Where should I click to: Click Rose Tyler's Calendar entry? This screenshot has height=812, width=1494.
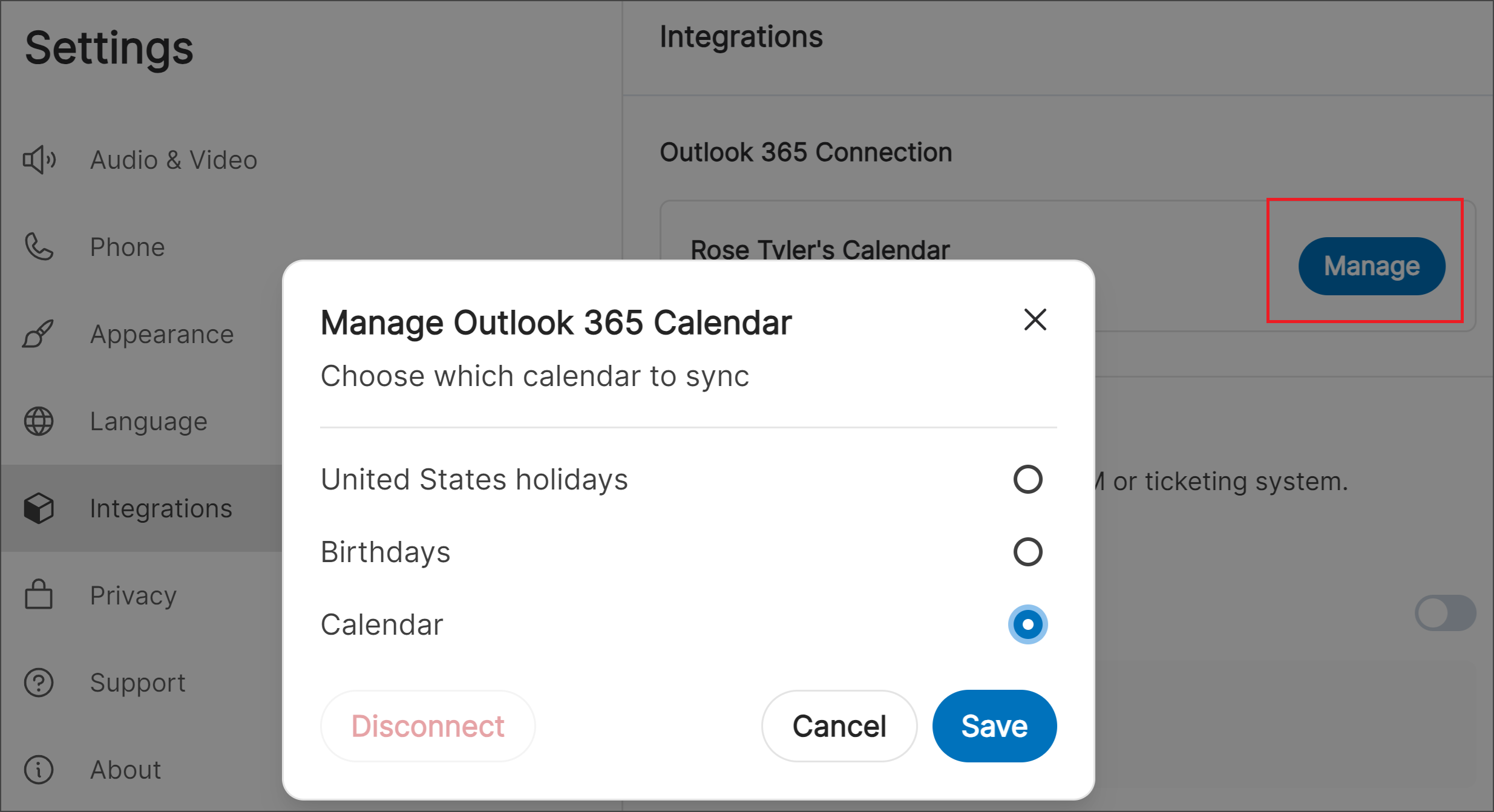(819, 249)
